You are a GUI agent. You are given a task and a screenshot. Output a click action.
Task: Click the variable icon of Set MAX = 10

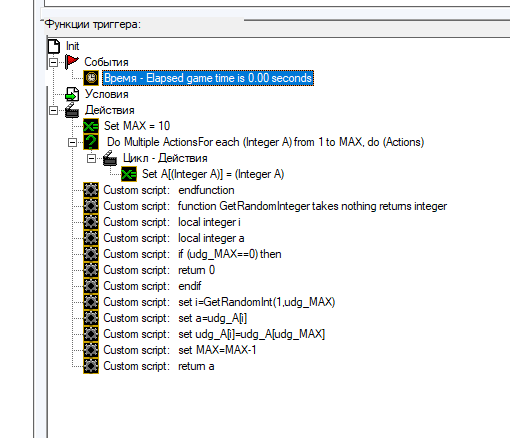click(x=91, y=126)
